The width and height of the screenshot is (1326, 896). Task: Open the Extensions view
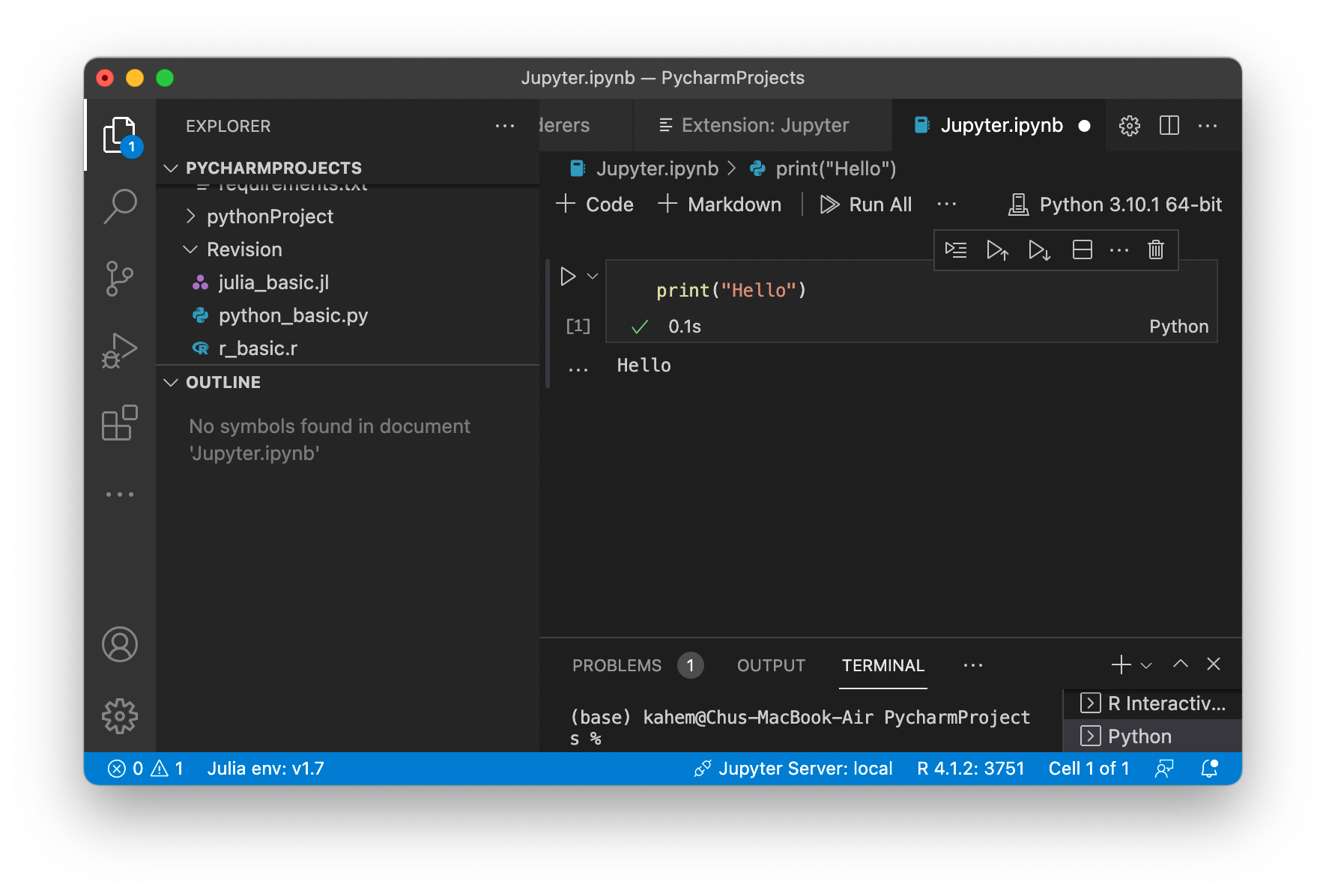120,423
